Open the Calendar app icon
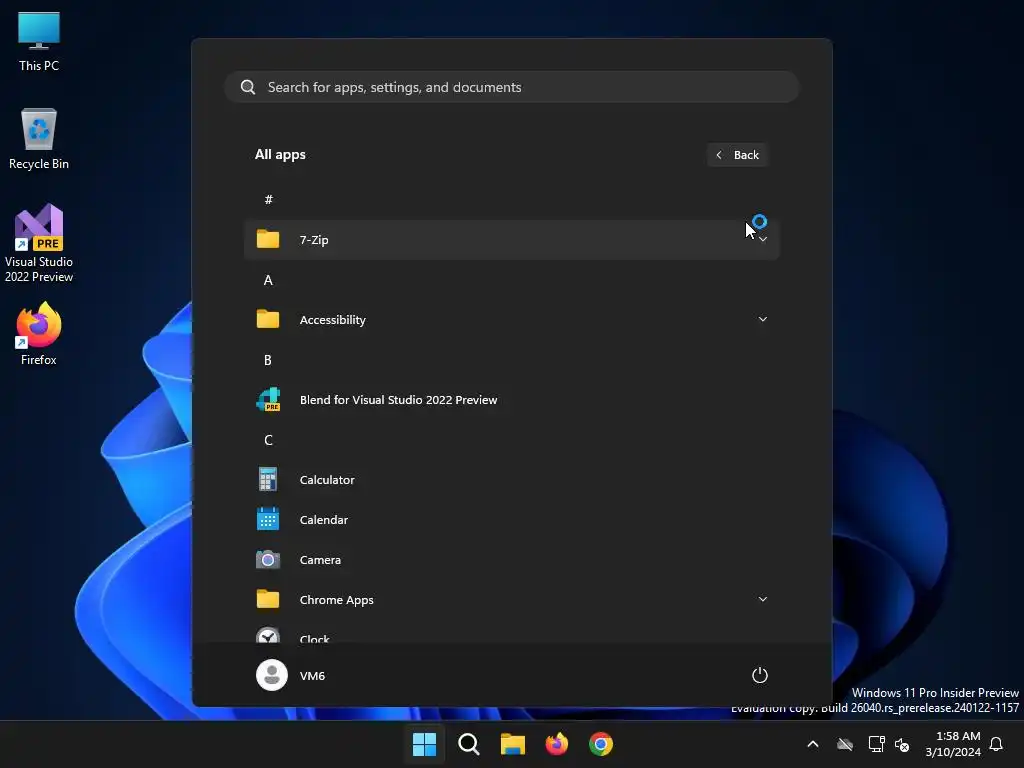Image resolution: width=1024 pixels, height=768 pixels. 268,519
